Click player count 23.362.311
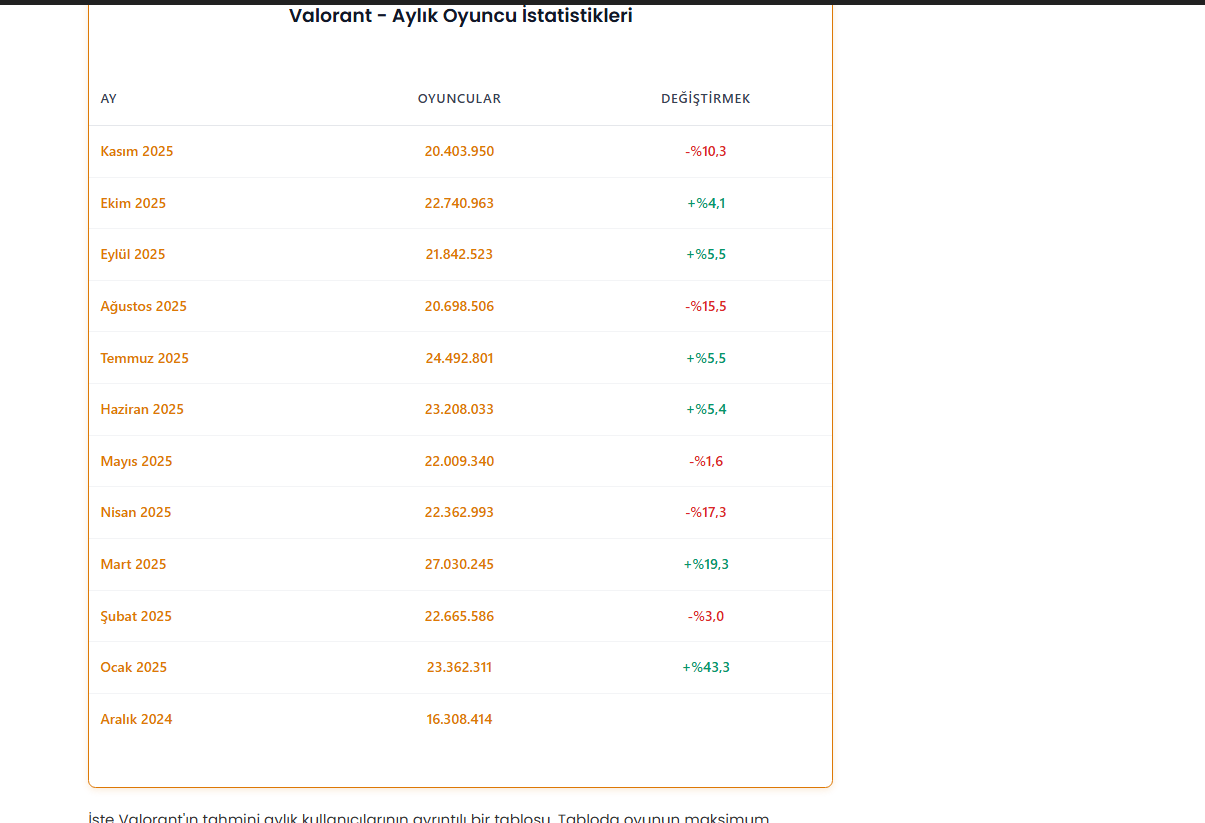This screenshot has height=823, width=1205. pyautogui.click(x=459, y=667)
